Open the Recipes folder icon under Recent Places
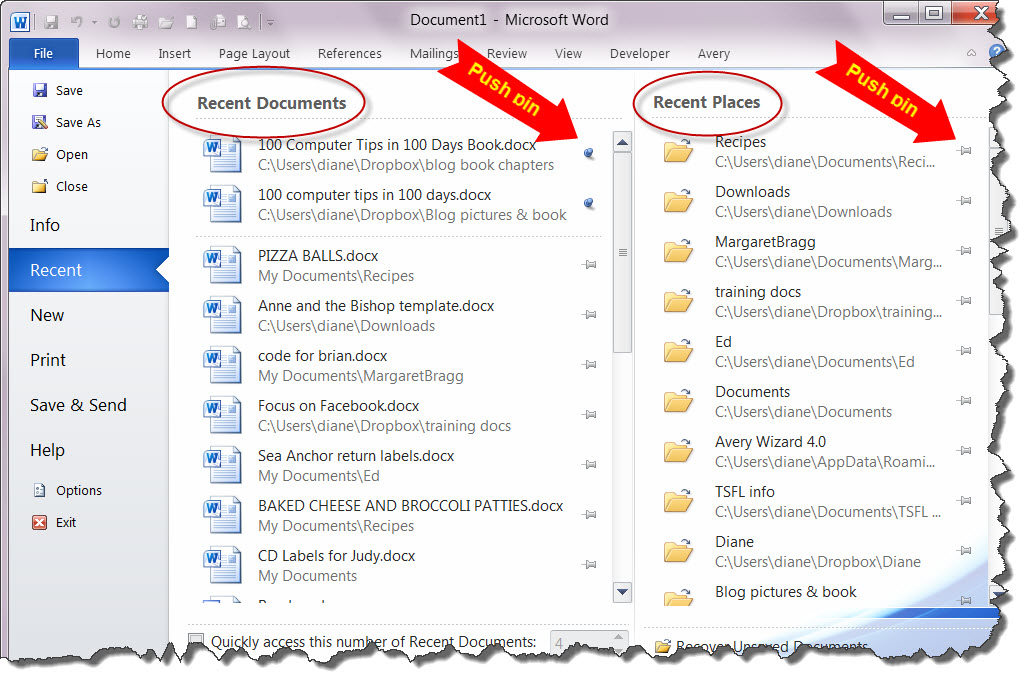Screen dimensions: 1034x686 [679, 151]
